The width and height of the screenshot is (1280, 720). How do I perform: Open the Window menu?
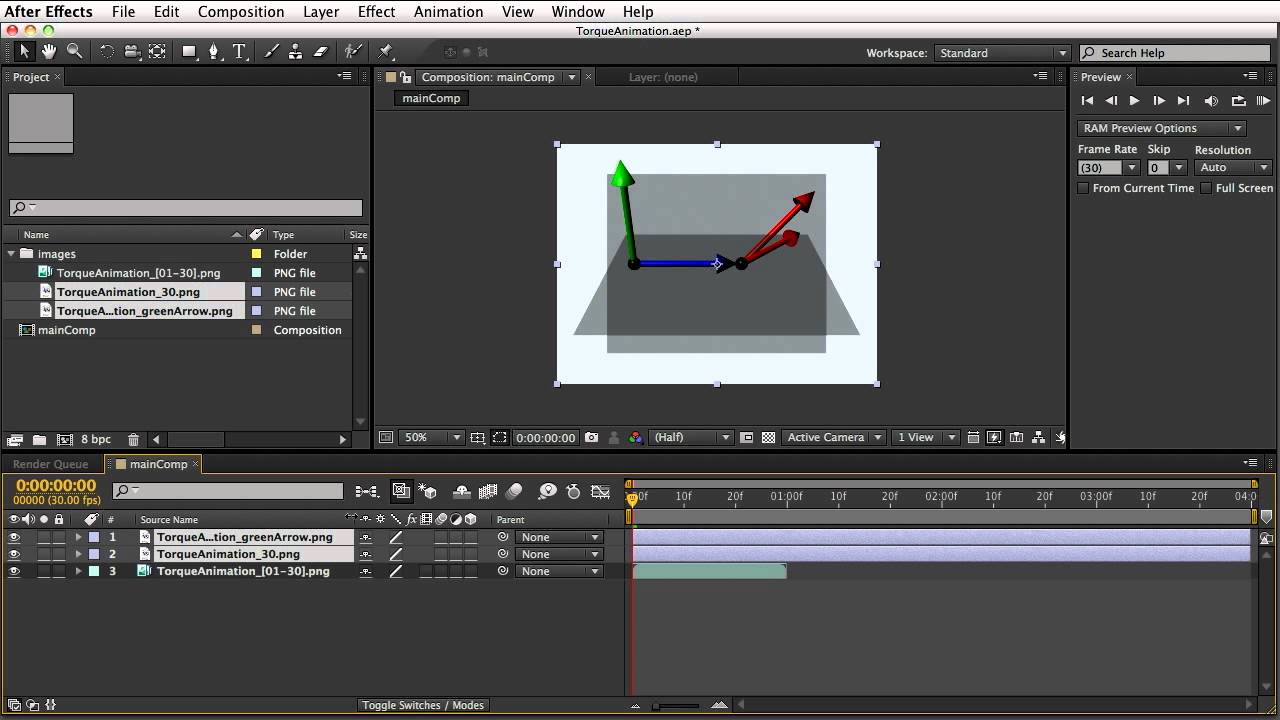pyautogui.click(x=578, y=11)
